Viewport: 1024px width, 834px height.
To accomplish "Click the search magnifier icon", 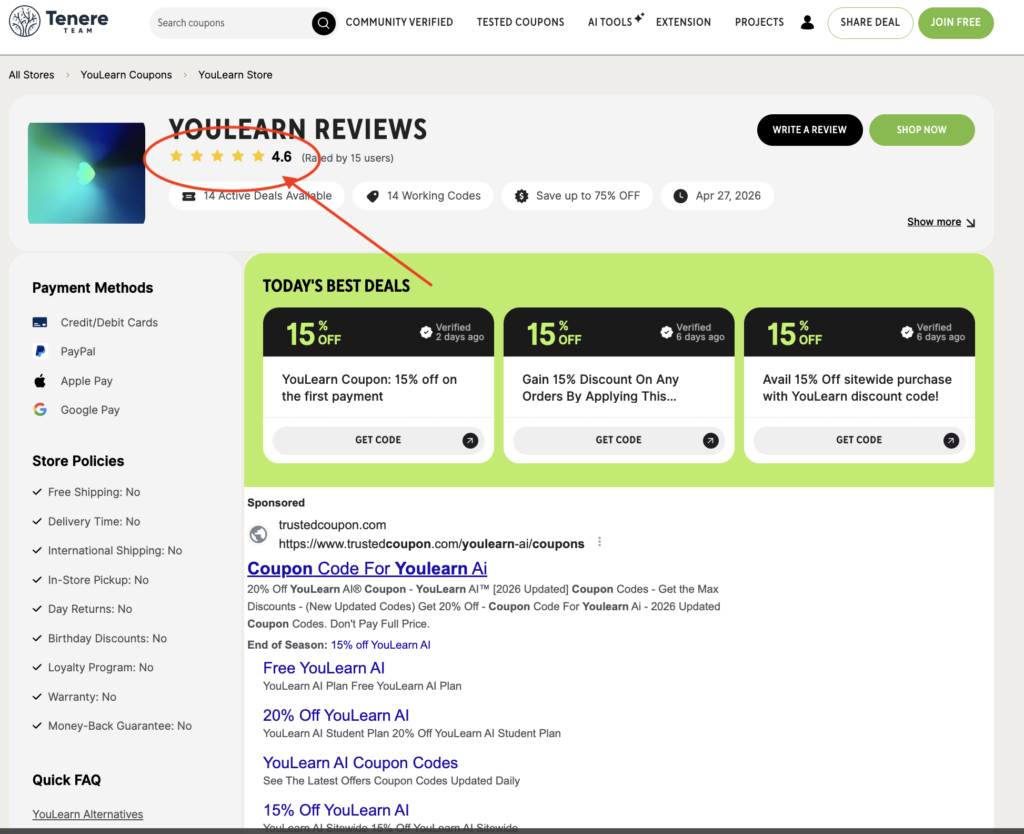I will [x=323, y=23].
